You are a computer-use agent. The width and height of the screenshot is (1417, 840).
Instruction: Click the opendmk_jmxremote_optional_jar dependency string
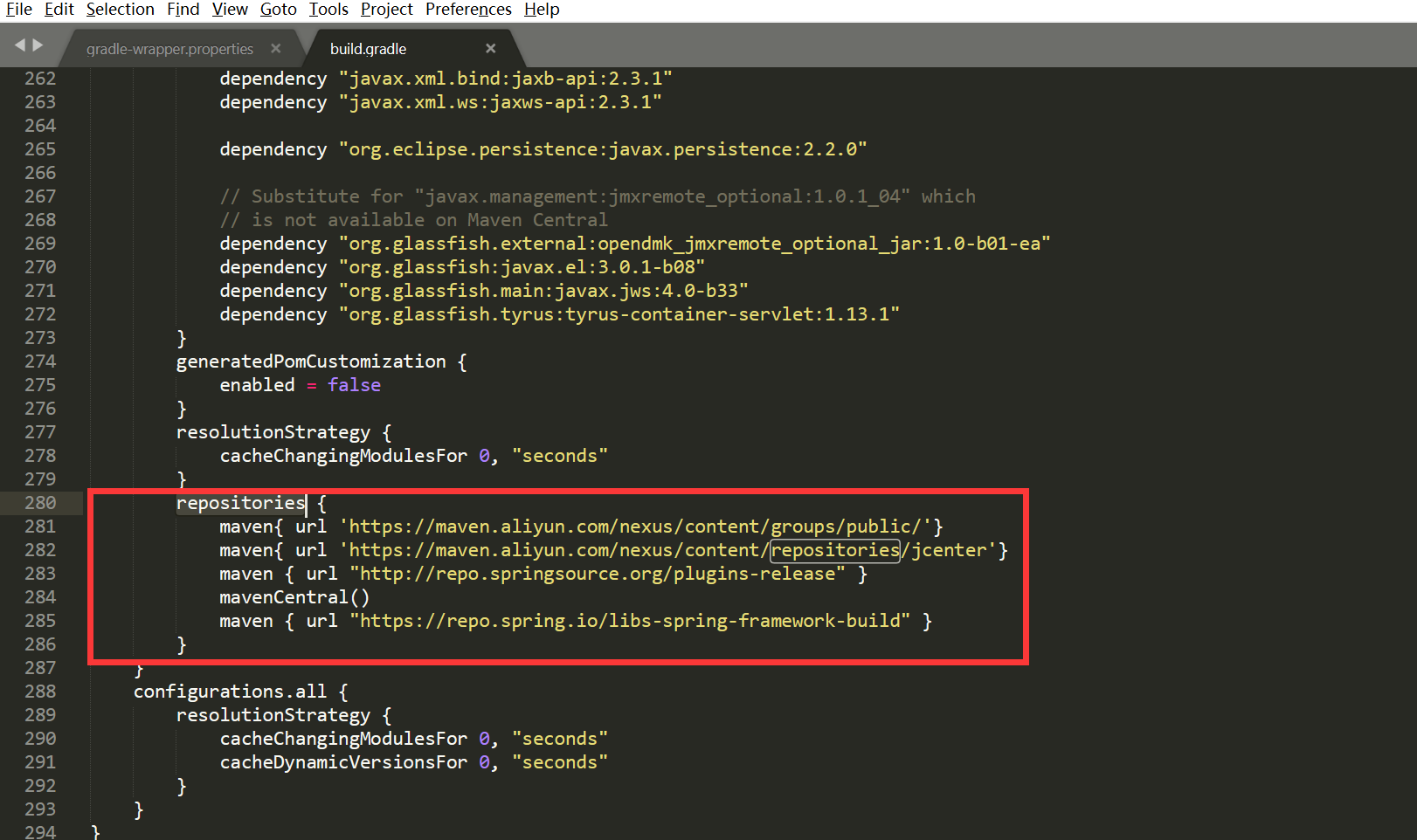tap(695, 244)
